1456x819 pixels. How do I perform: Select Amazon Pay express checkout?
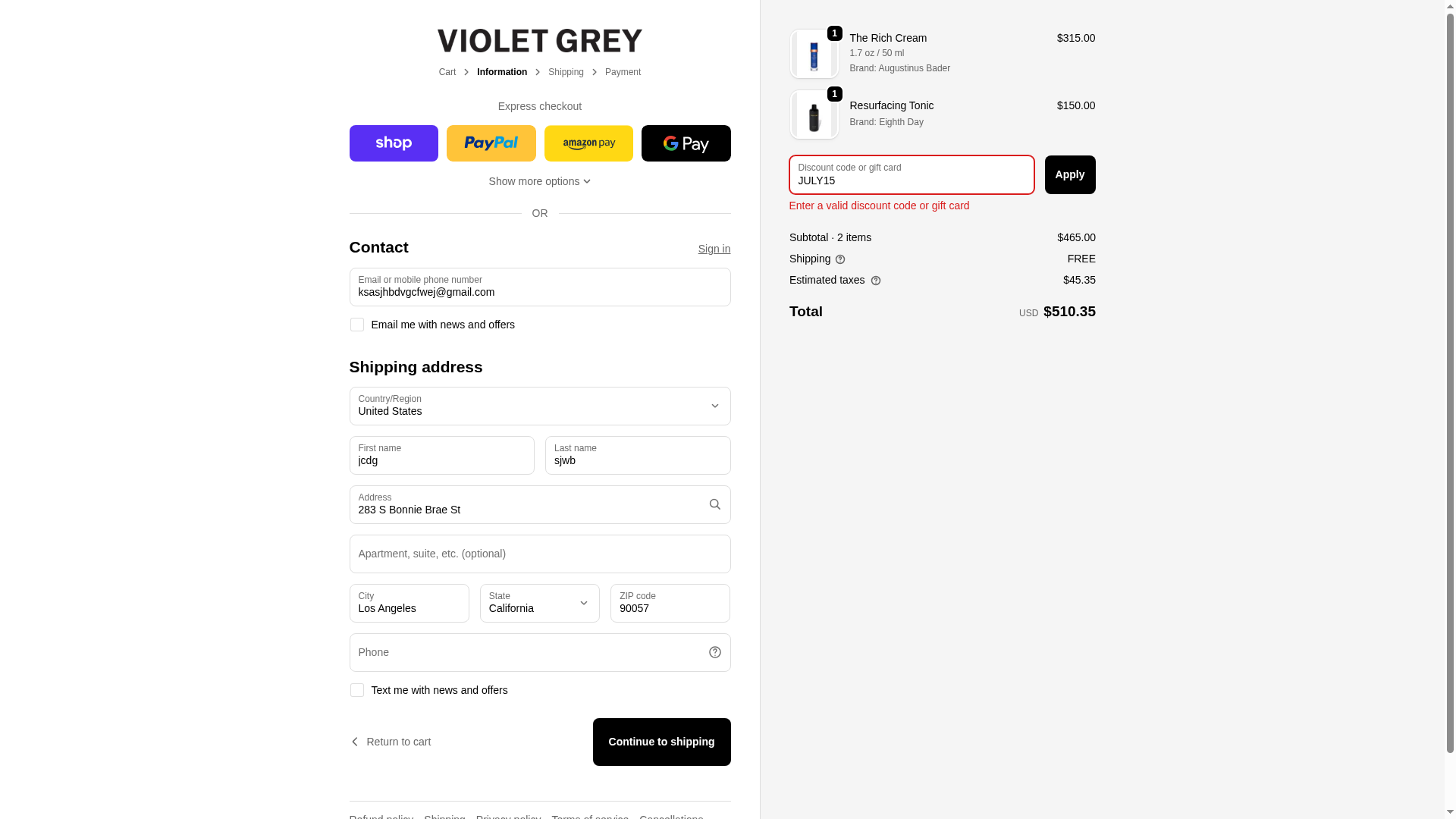588,143
